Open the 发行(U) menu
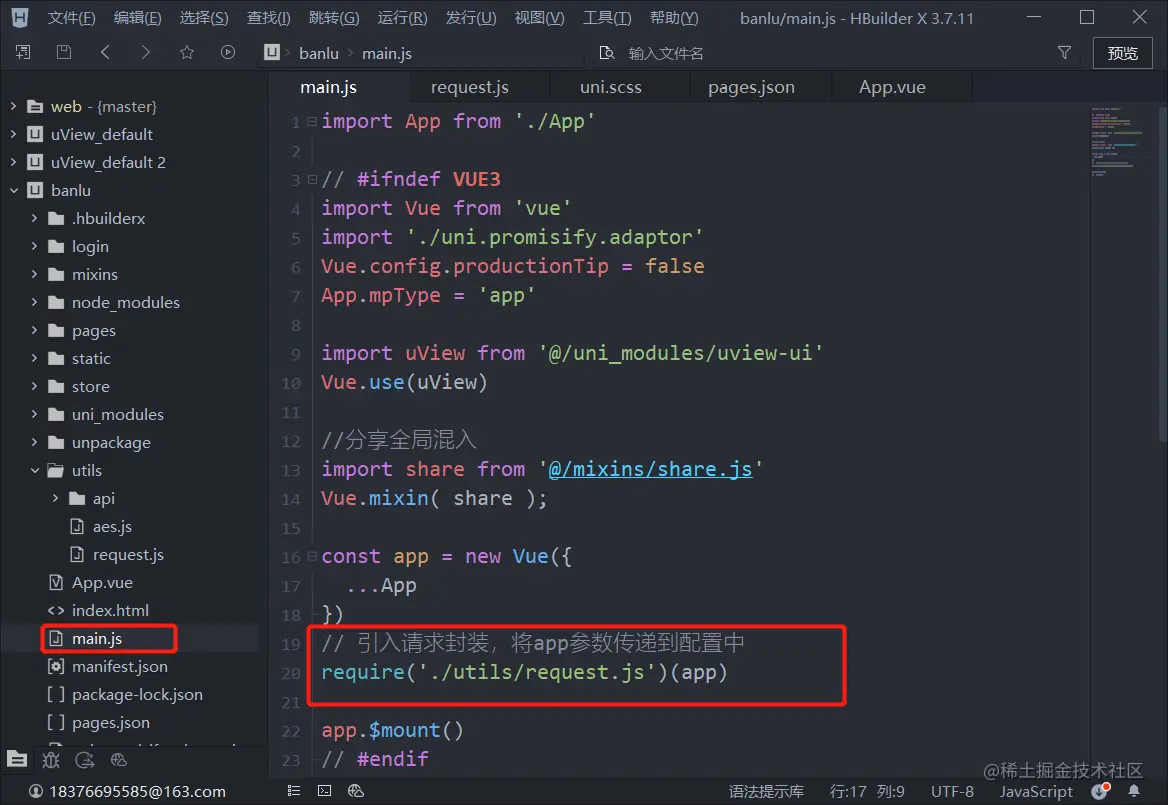 tap(471, 18)
